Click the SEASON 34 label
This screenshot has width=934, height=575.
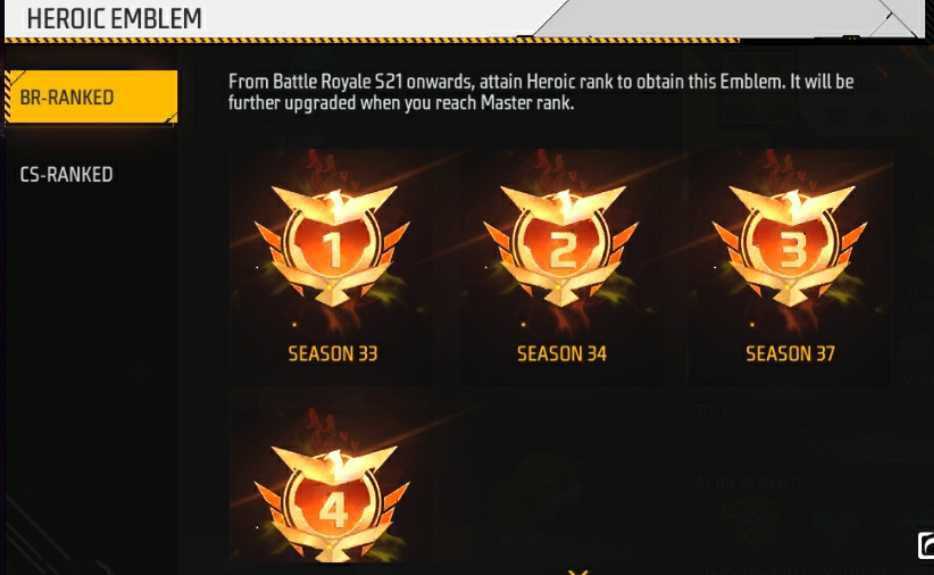pyautogui.click(x=562, y=354)
